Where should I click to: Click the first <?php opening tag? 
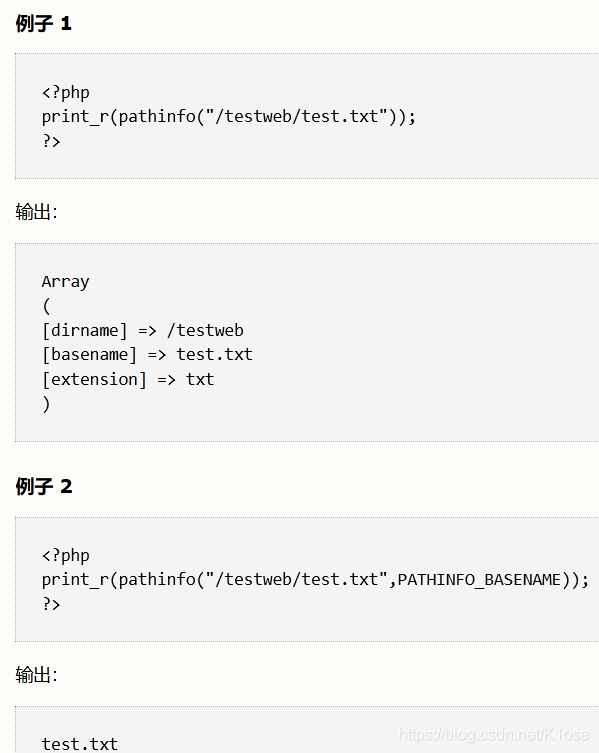click(x=65, y=93)
